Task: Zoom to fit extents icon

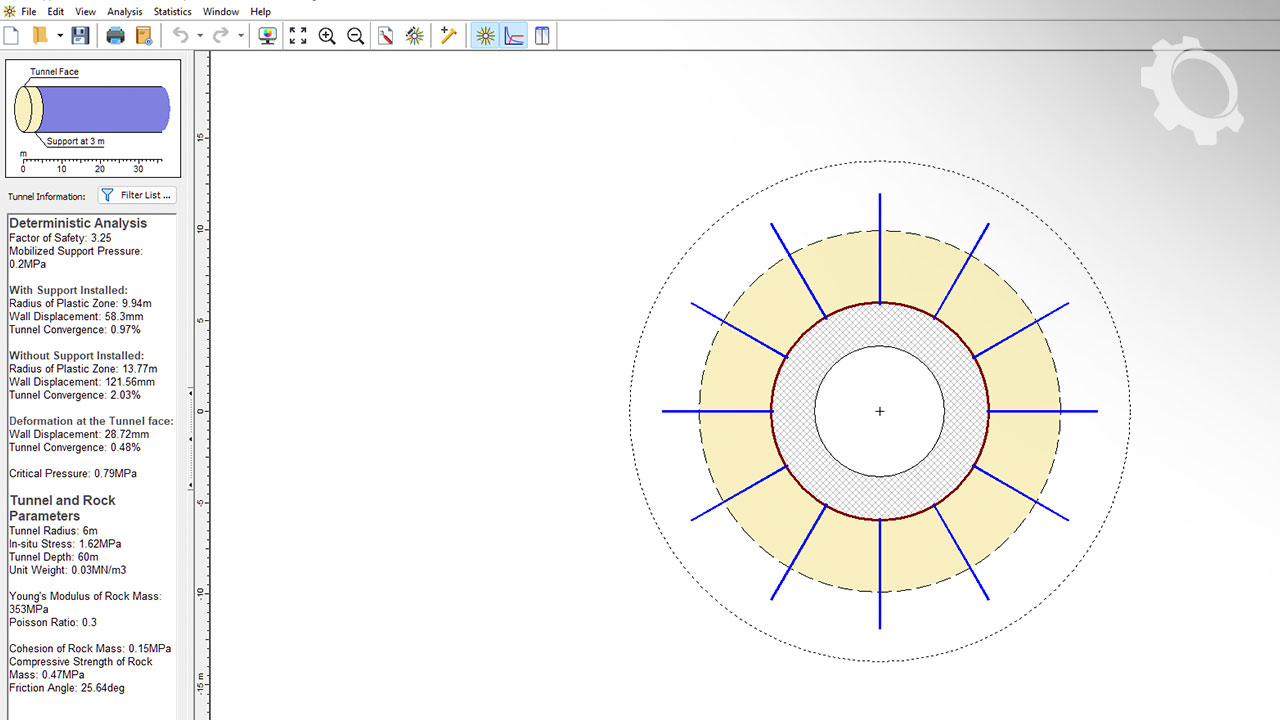Action: tap(298, 36)
